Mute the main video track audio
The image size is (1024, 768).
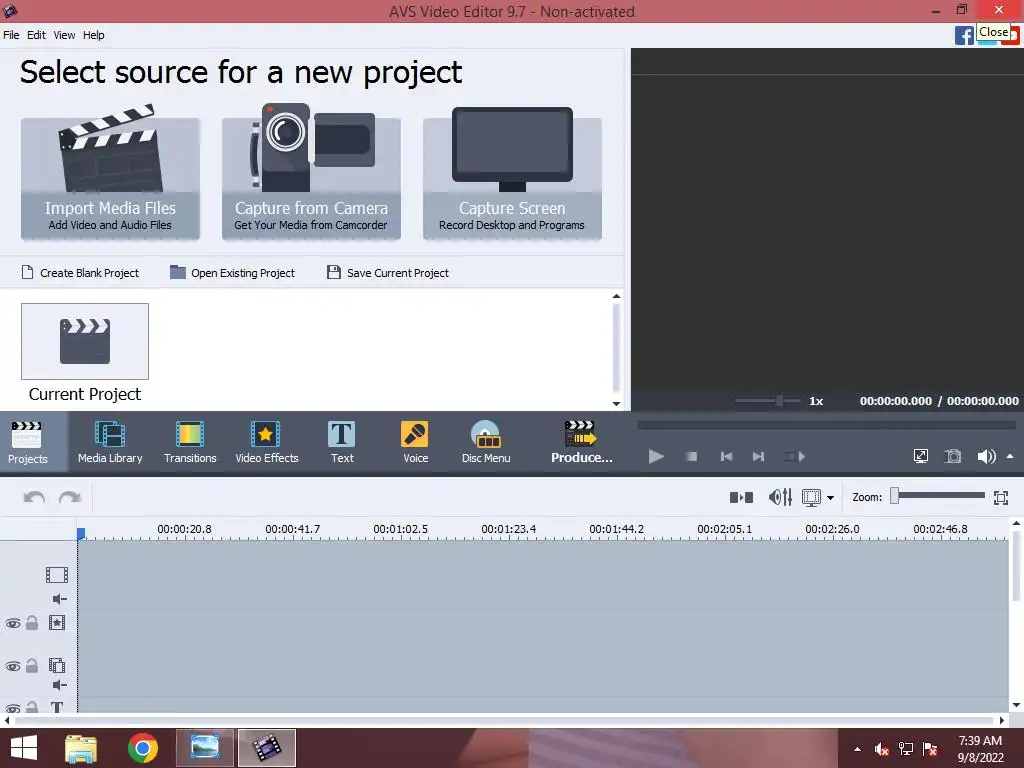[x=59, y=599]
